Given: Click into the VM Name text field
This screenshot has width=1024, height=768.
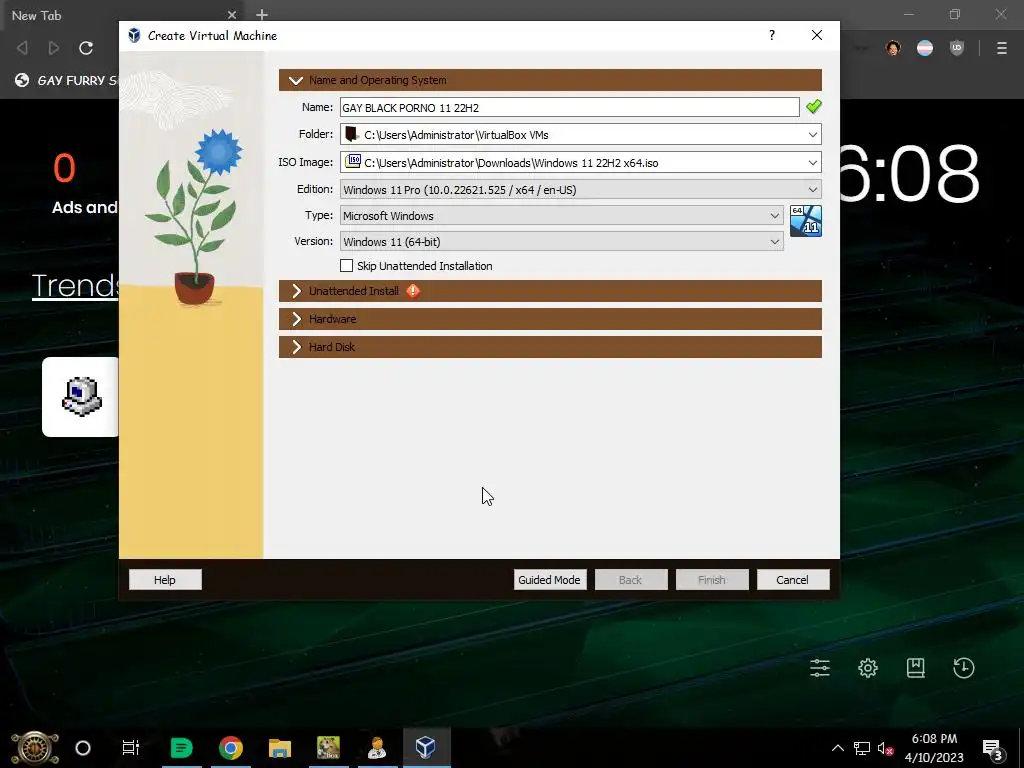Looking at the screenshot, I should (x=569, y=108).
